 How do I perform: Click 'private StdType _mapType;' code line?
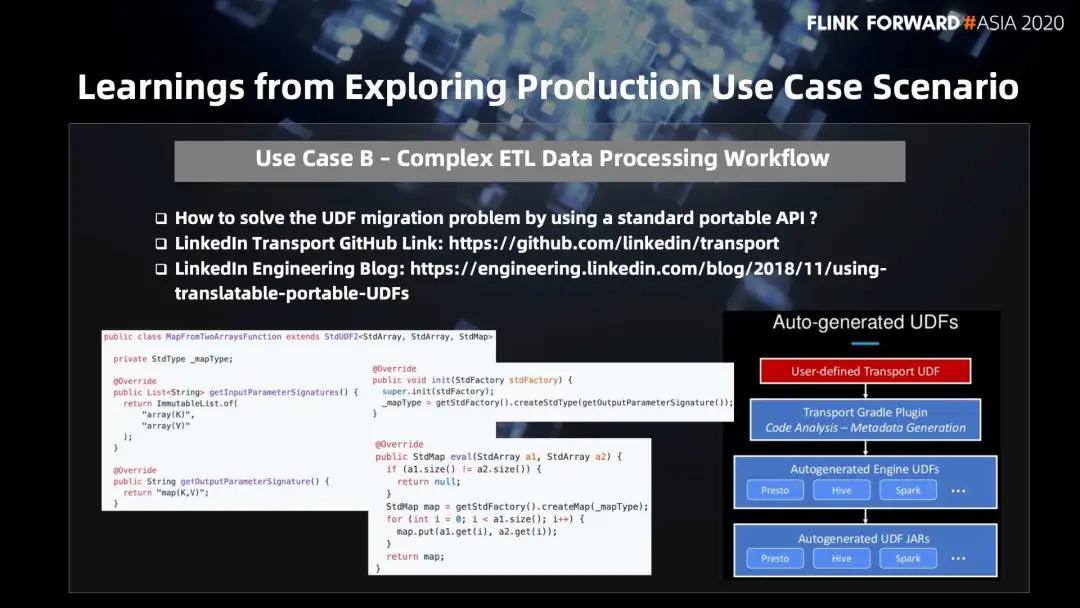[x=173, y=359]
